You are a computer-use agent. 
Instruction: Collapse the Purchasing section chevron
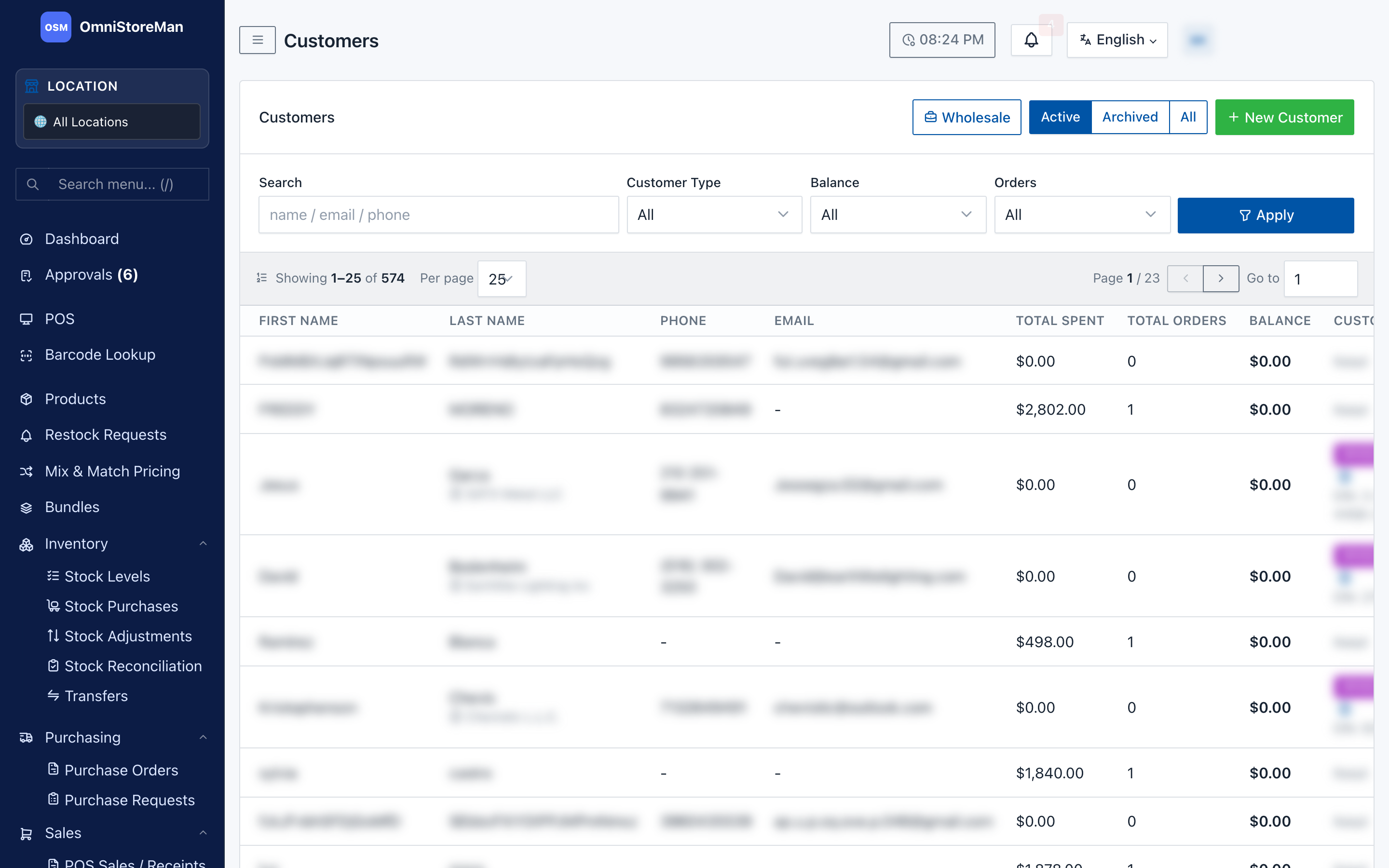click(x=203, y=737)
